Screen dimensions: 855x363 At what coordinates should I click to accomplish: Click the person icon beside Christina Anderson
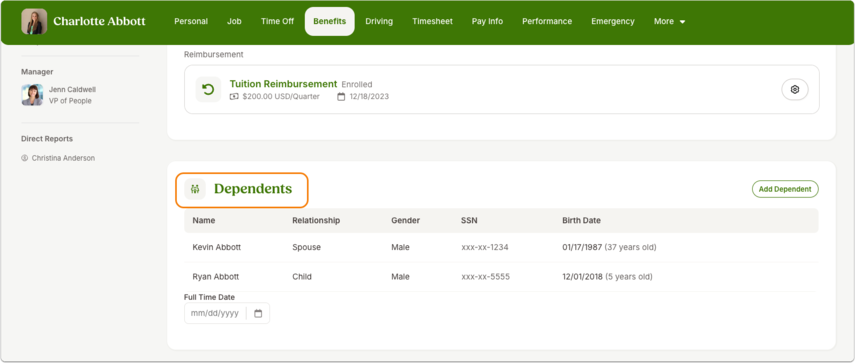[x=24, y=158]
